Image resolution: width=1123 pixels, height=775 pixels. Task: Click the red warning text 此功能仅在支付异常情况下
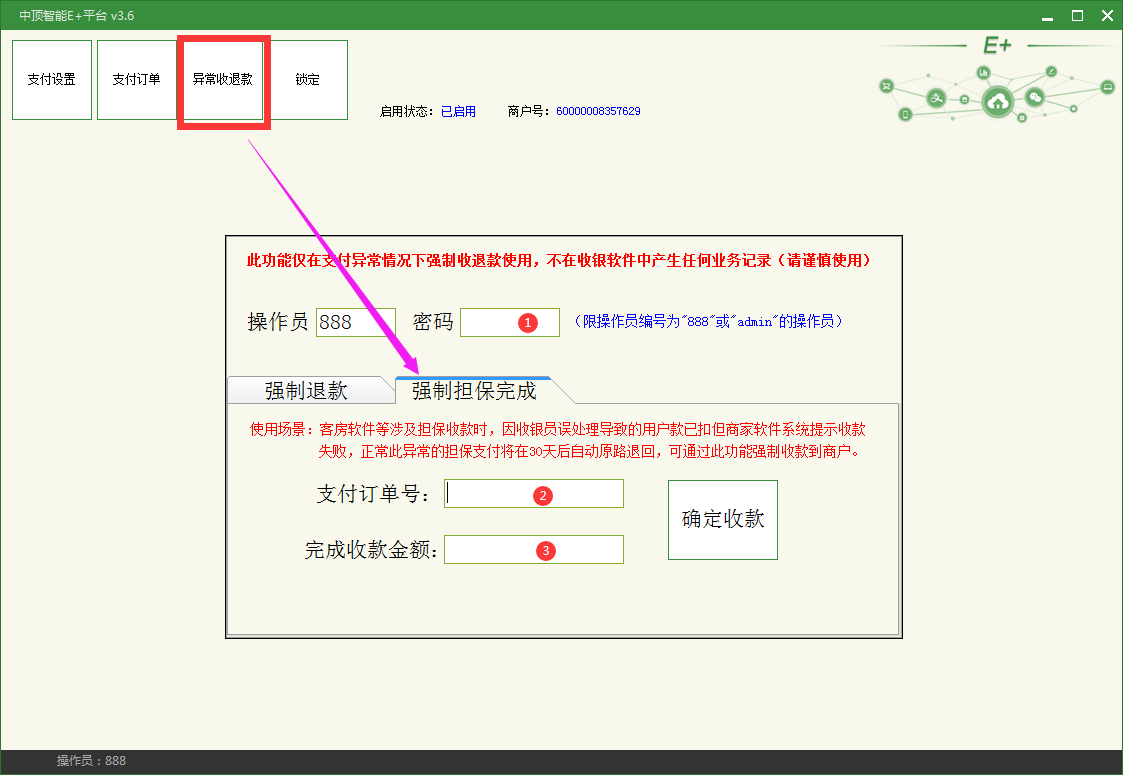point(559,260)
